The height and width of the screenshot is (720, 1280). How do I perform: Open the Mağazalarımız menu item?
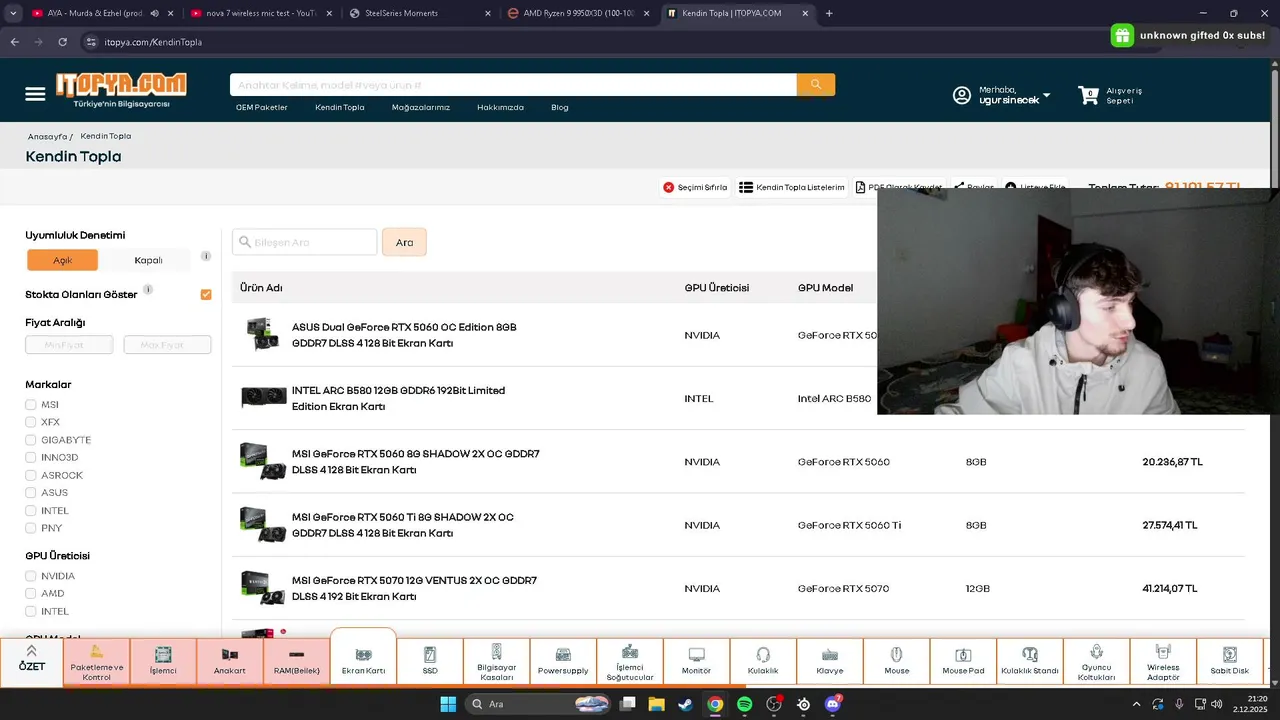click(x=421, y=107)
